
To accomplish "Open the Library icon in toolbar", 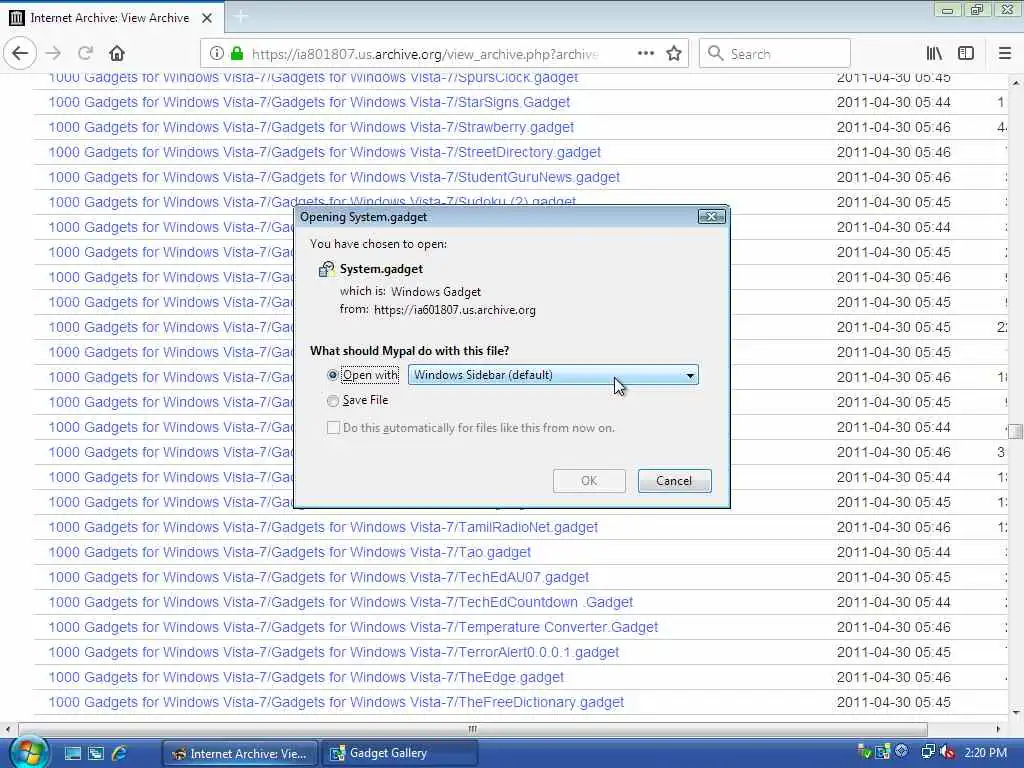I will pos(935,54).
